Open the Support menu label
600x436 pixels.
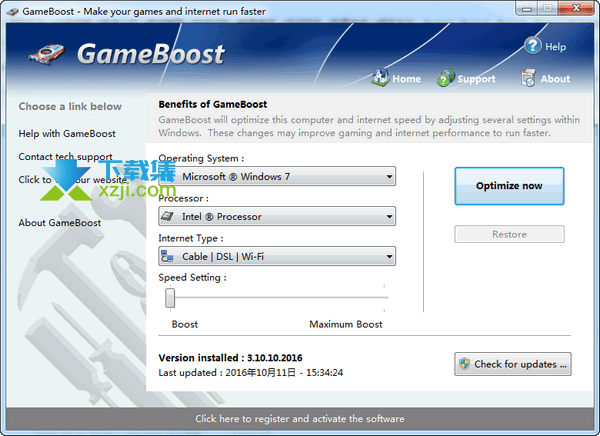(x=476, y=79)
